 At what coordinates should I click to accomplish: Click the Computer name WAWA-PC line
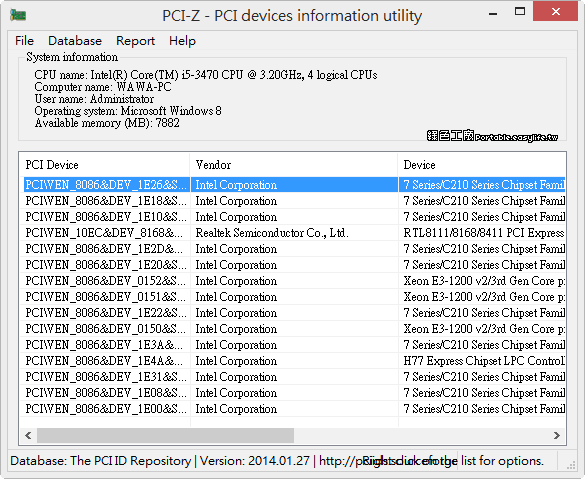click(103, 87)
